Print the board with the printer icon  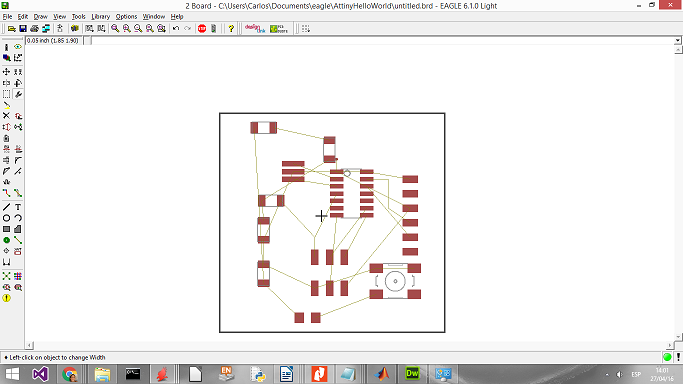34,29
